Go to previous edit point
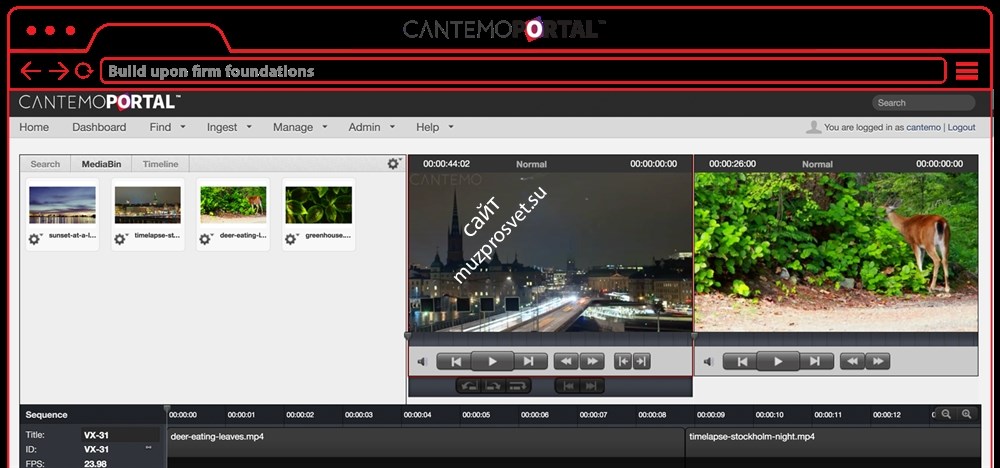Viewport: 1000px width, 468px height. click(x=568, y=386)
